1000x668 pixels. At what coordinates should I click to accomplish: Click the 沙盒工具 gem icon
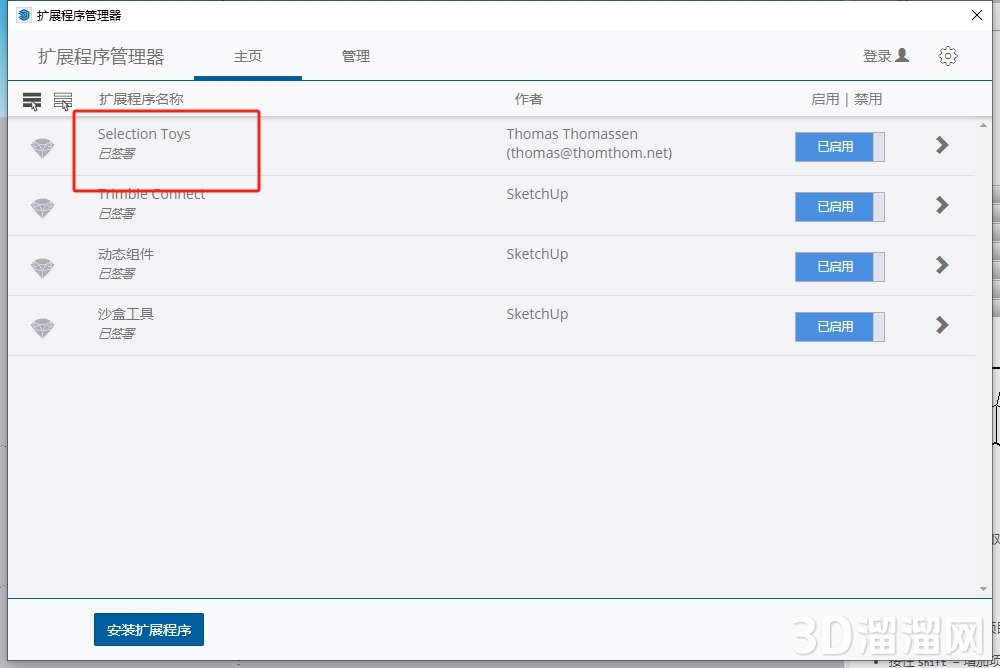click(42, 328)
